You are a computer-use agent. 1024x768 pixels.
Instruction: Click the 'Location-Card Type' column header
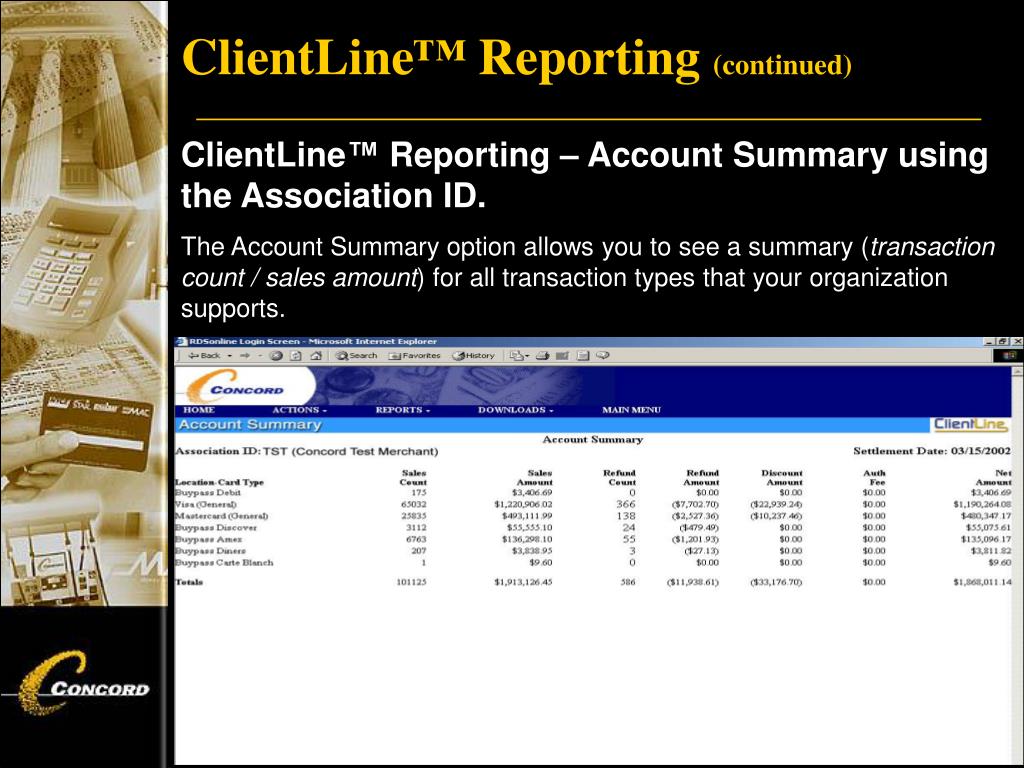[x=219, y=483]
